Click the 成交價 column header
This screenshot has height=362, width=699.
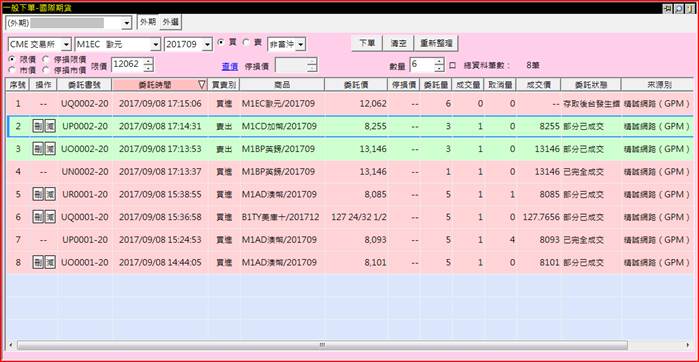point(538,85)
